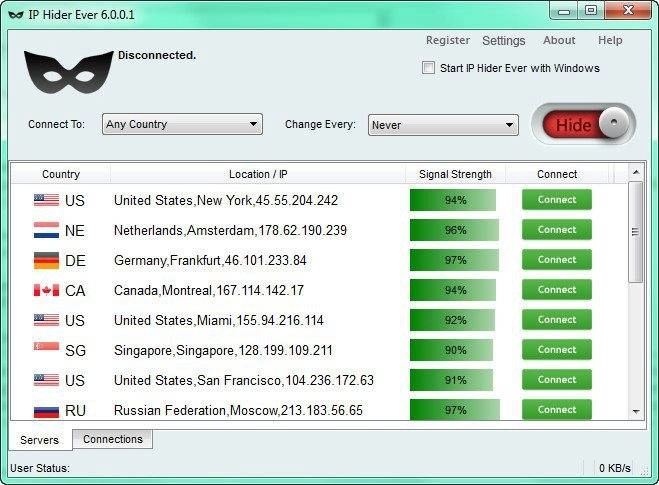Click the DE country code
The image size is (659, 485).
click(x=75, y=261)
